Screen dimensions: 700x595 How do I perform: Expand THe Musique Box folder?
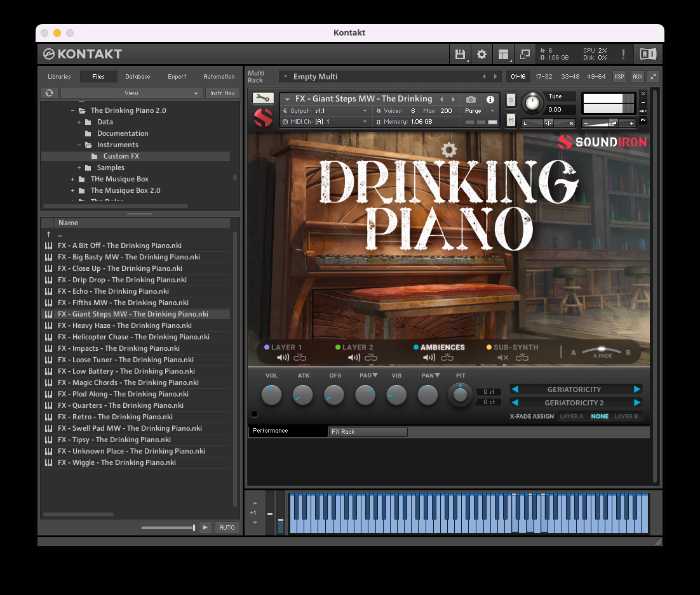point(73,179)
